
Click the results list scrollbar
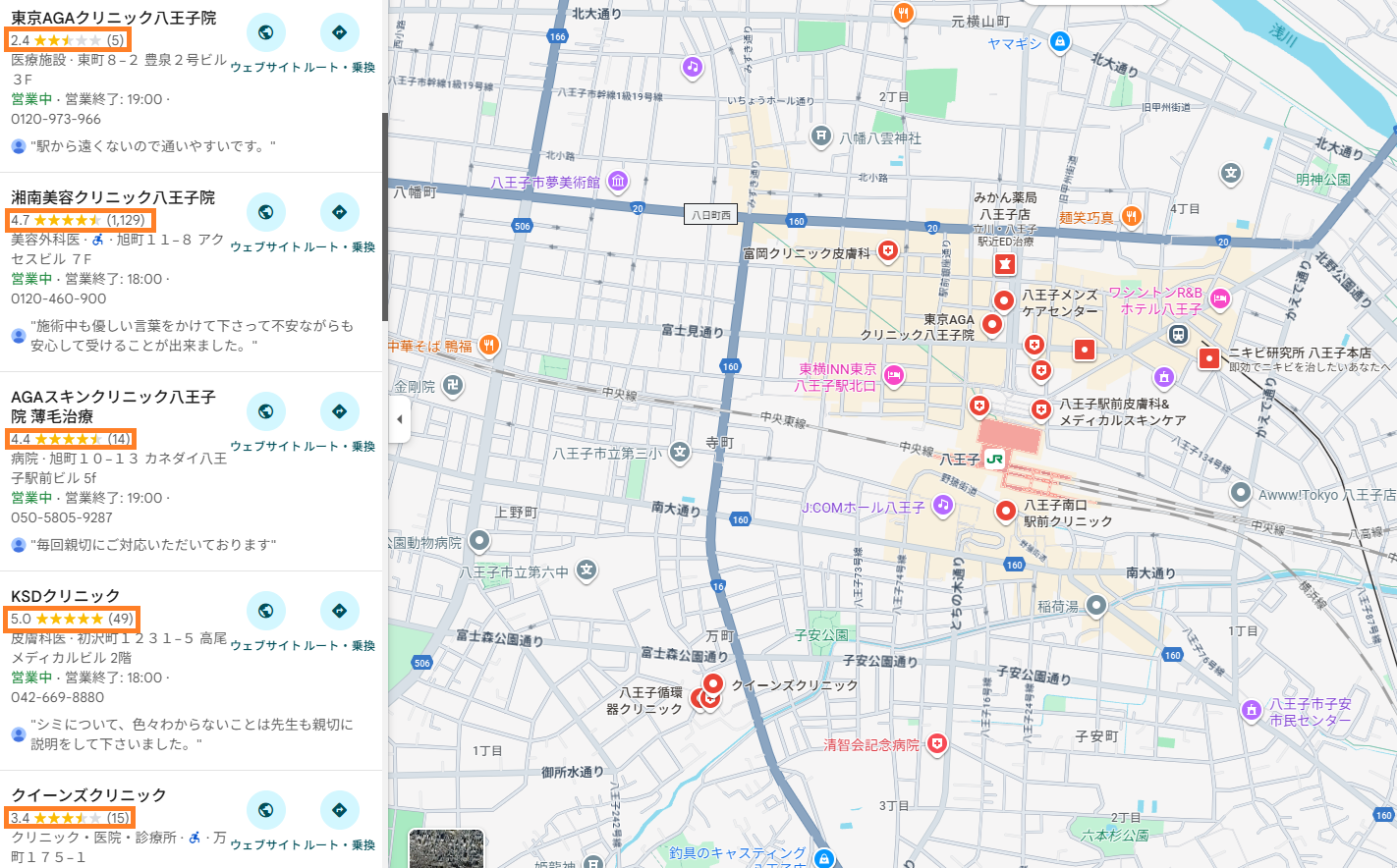point(385,216)
